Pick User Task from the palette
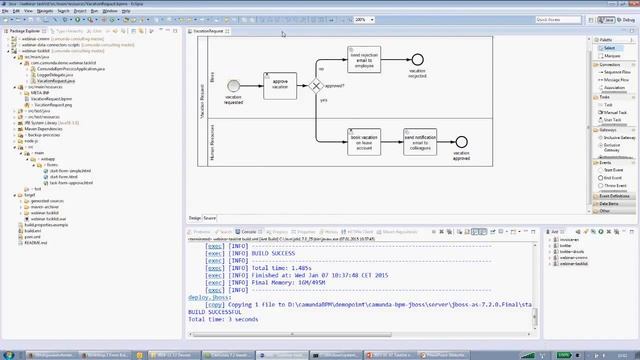The image size is (640, 360). click(610, 120)
